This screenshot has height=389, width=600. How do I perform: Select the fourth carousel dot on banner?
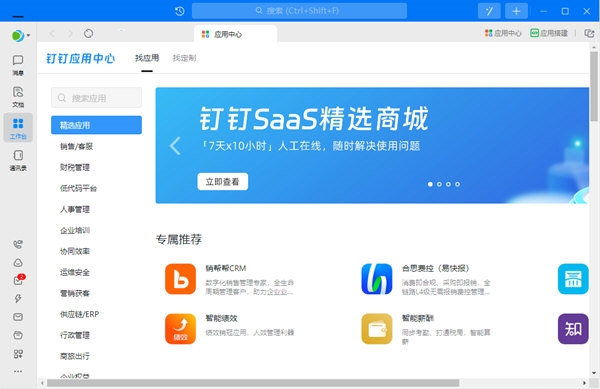[x=458, y=184]
